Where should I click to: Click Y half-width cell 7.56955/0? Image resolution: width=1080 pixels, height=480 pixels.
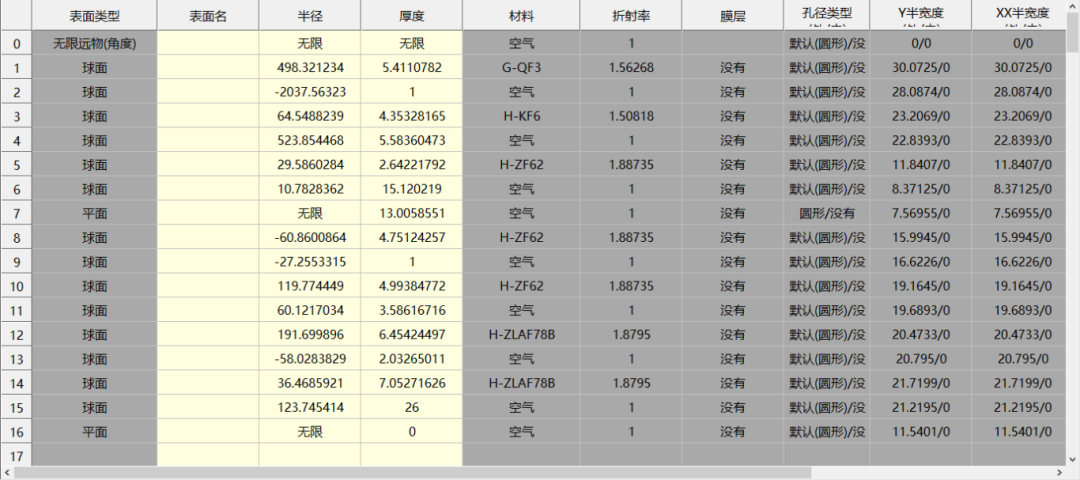coord(920,213)
